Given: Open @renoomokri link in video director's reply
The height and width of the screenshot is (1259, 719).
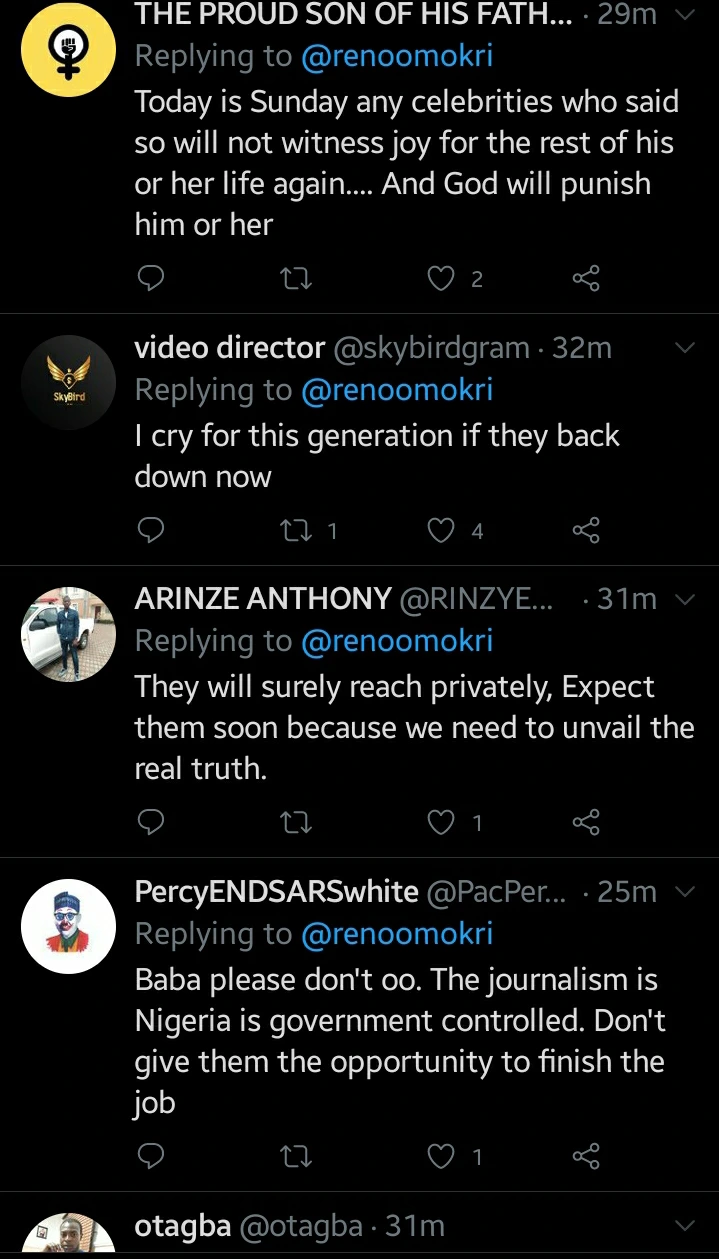Looking at the screenshot, I should 397,390.
